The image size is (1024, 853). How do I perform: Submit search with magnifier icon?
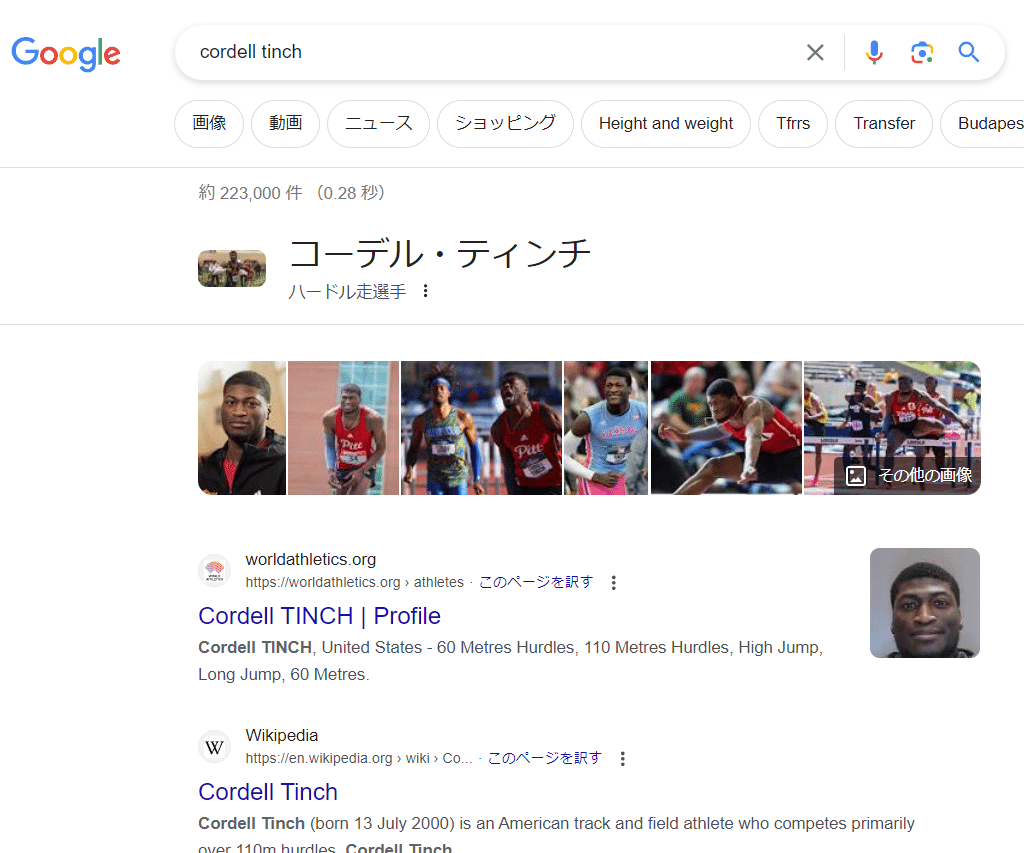click(x=968, y=52)
